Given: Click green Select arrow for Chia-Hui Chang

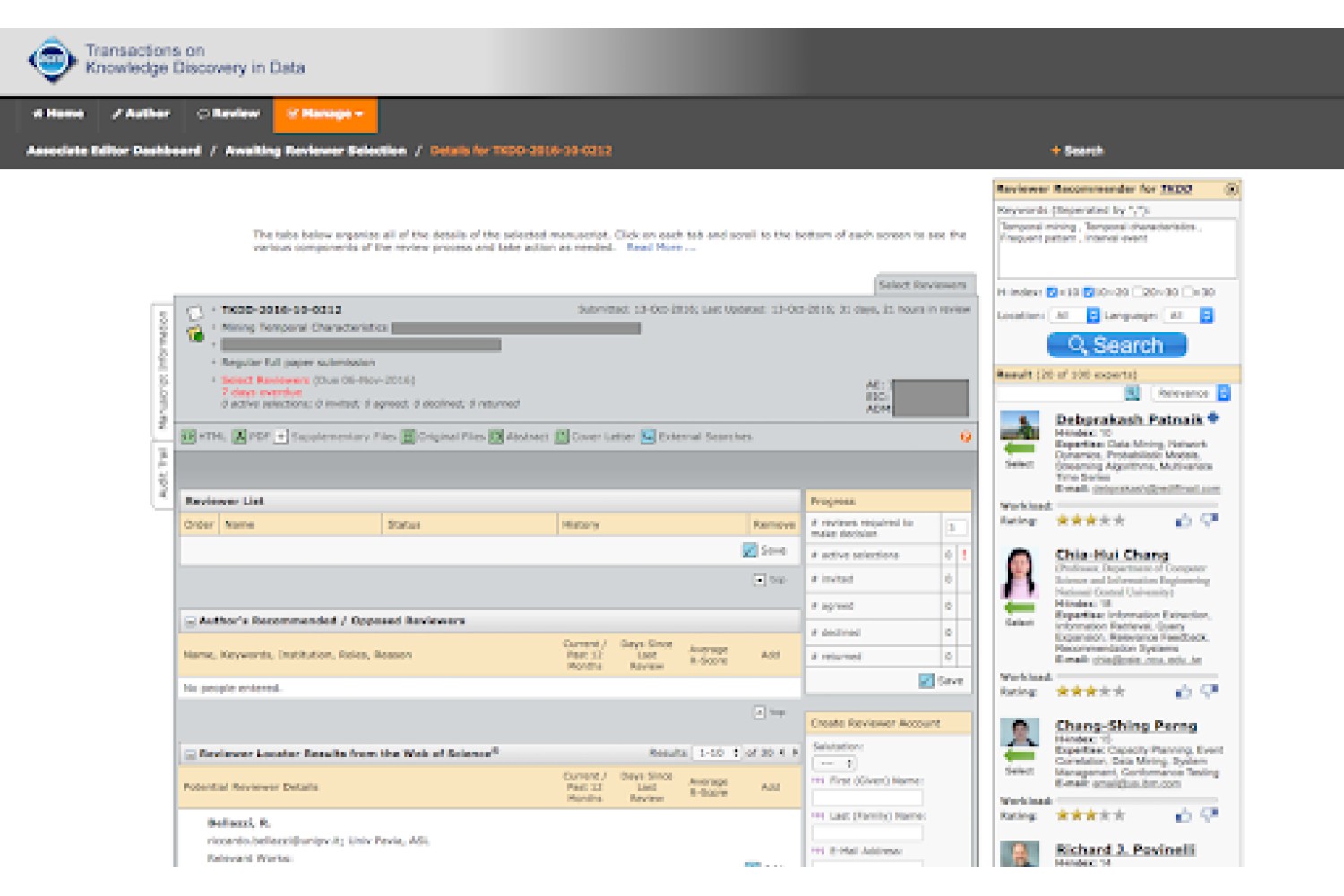Looking at the screenshot, I should (x=1019, y=607).
